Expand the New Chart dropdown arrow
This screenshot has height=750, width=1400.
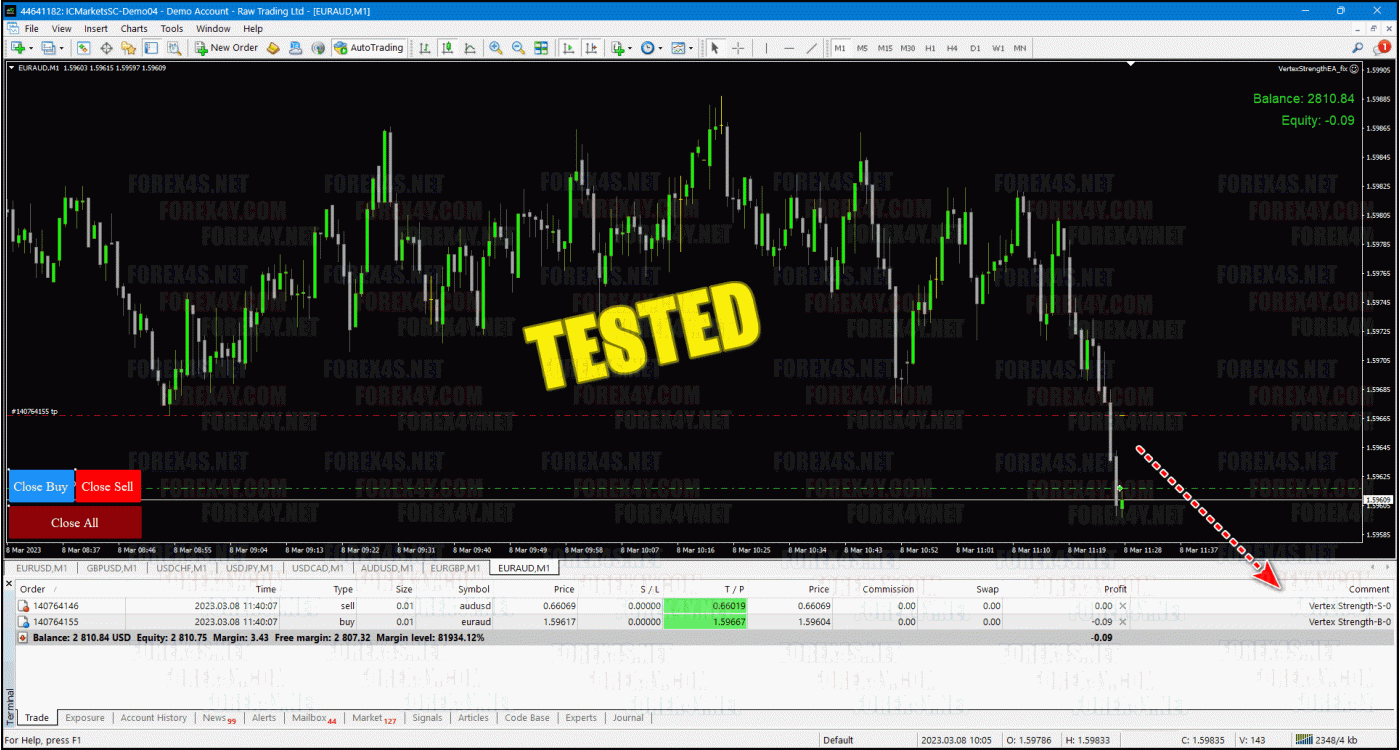coord(32,47)
